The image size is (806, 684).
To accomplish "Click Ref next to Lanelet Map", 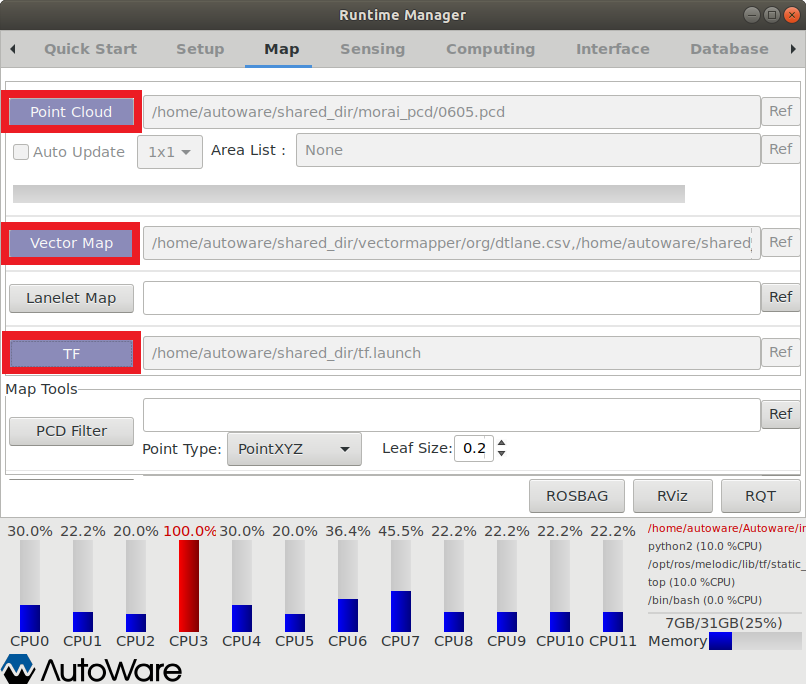I will click(780, 297).
